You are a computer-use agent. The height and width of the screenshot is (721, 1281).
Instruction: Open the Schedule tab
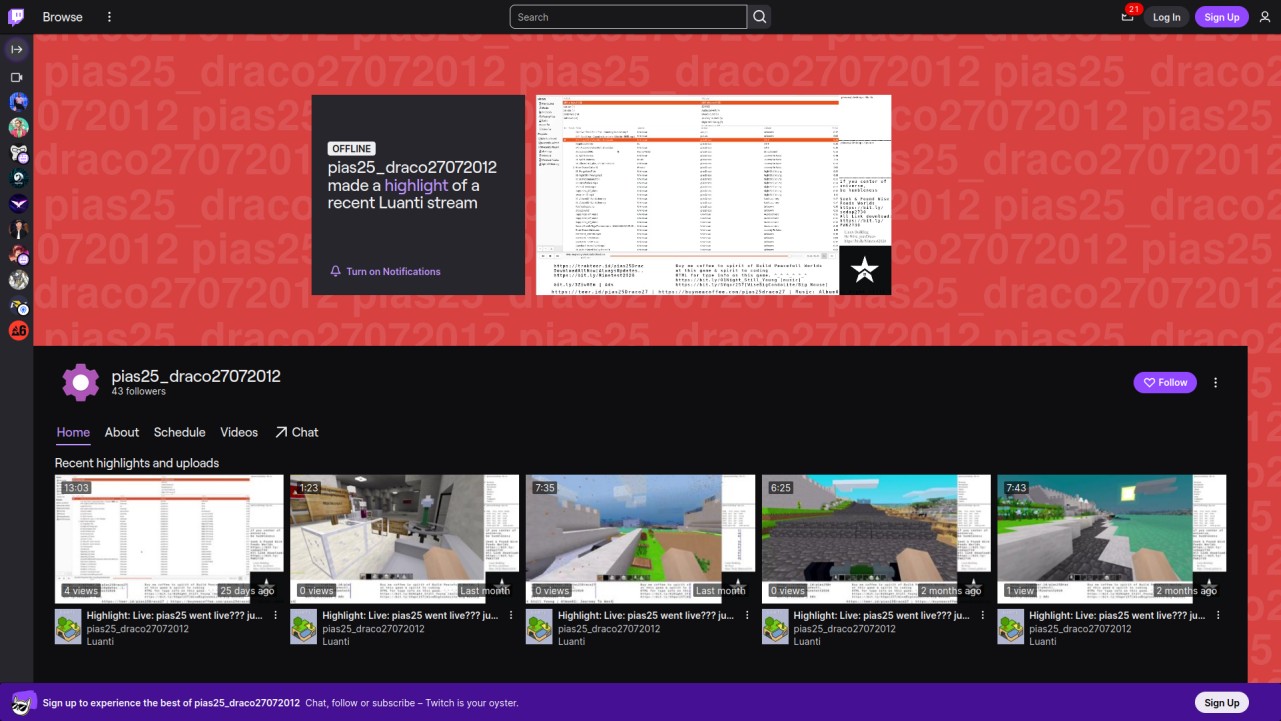click(x=180, y=432)
